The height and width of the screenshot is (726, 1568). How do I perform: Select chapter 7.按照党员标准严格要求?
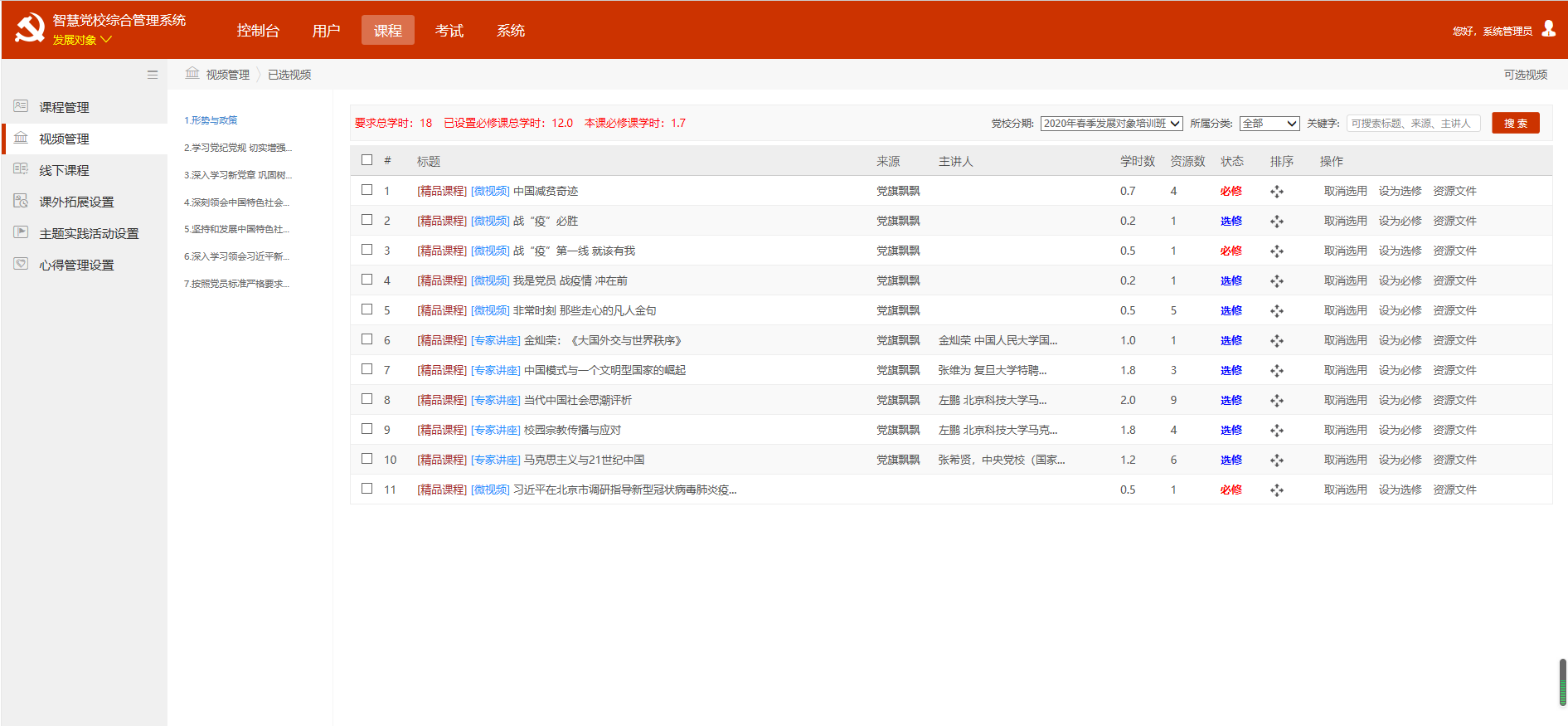[236, 284]
